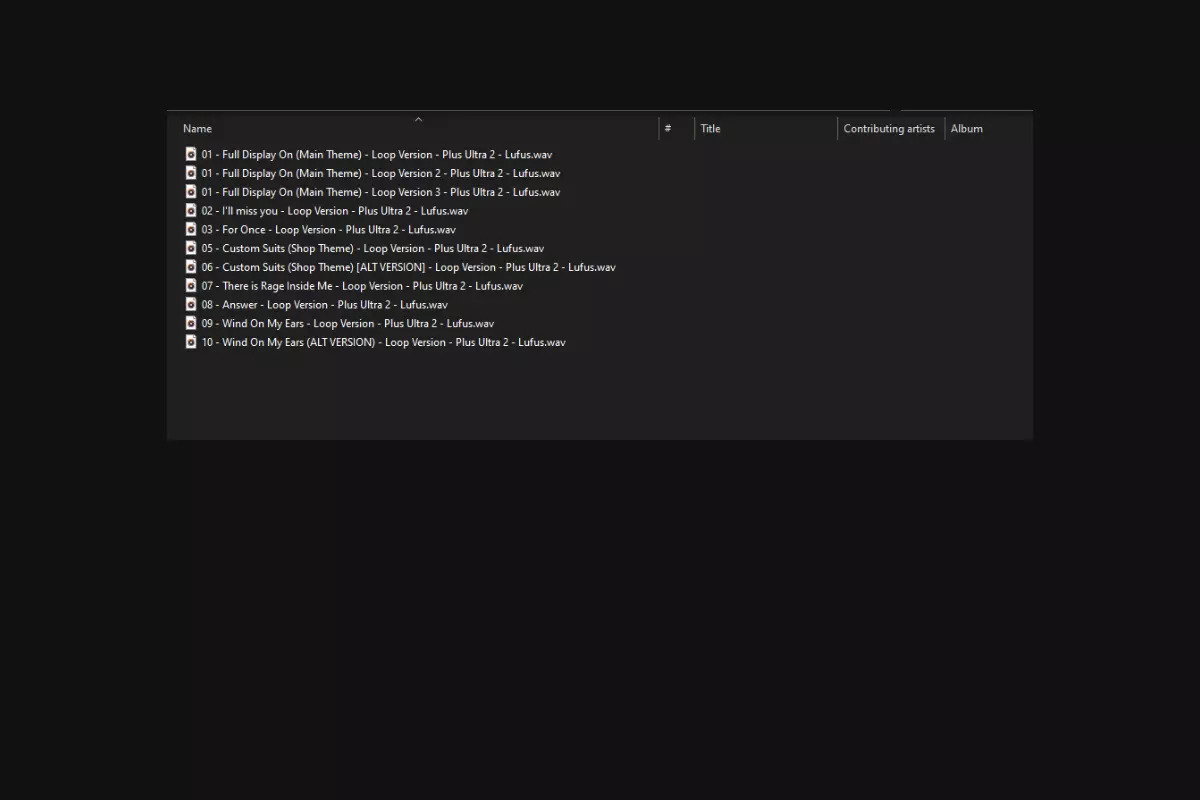This screenshot has width=1200, height=800.
Task: Select file name 01 - Full Display On Loop Version - Plus Ultra 2
Action: pos(377,154)
